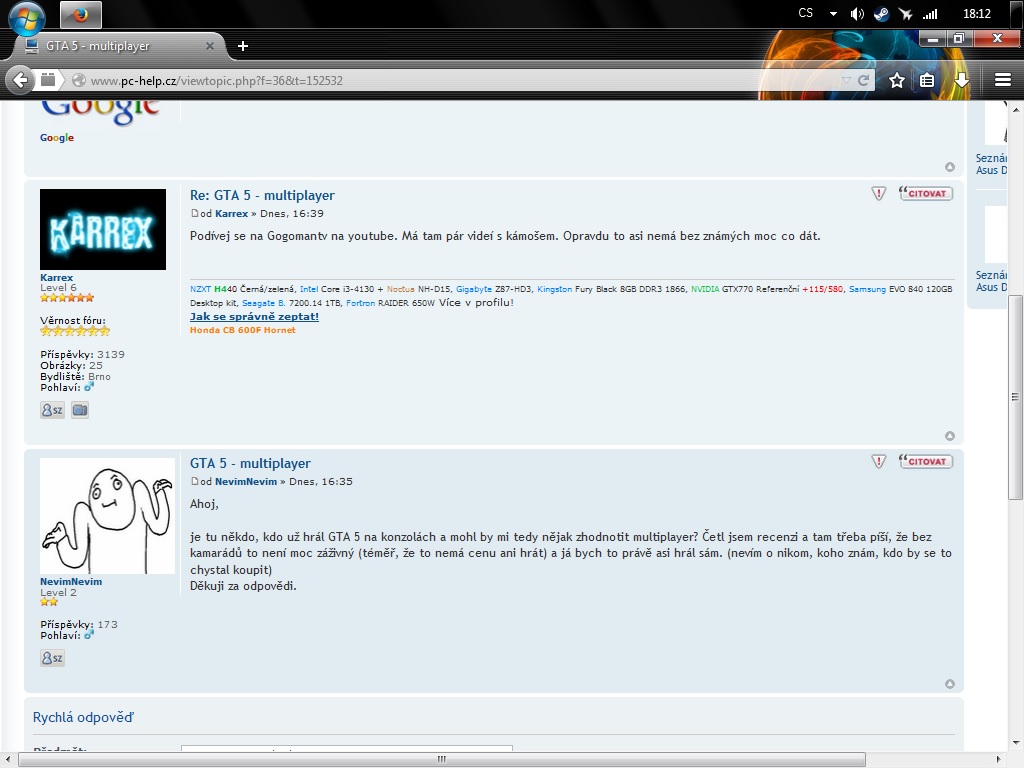Open the Firefox hamburger menu
Screen dimensions: 1024x768
[1003, 80]
